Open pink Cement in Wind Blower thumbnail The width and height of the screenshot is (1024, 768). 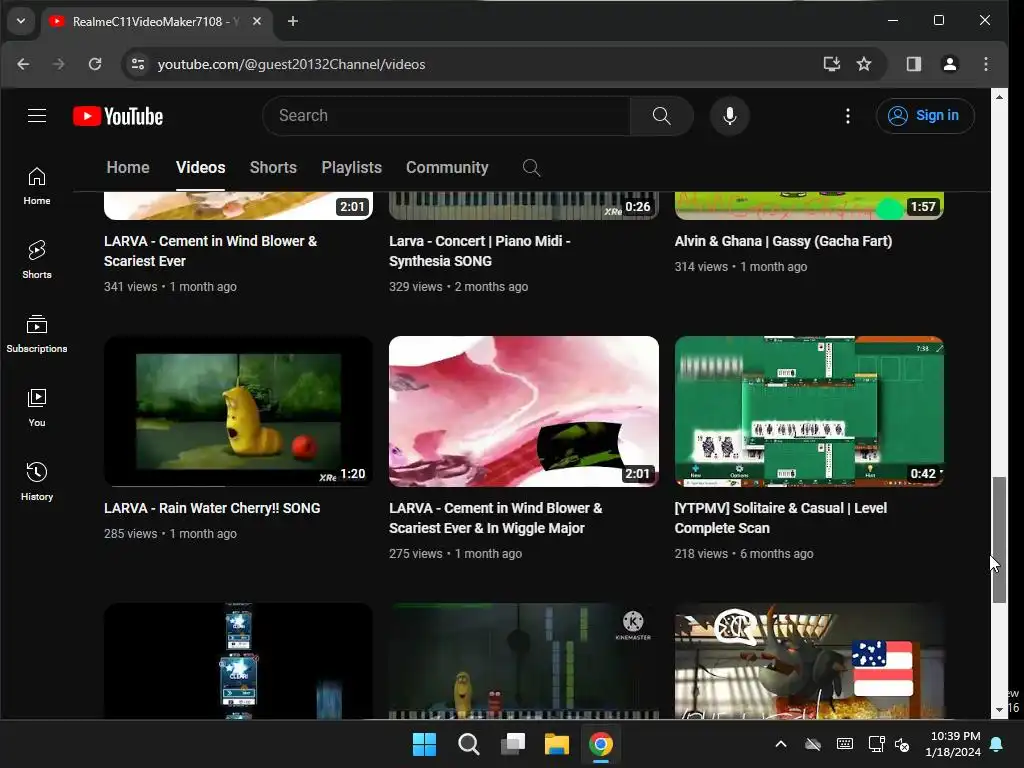click(x=524, y=411)
